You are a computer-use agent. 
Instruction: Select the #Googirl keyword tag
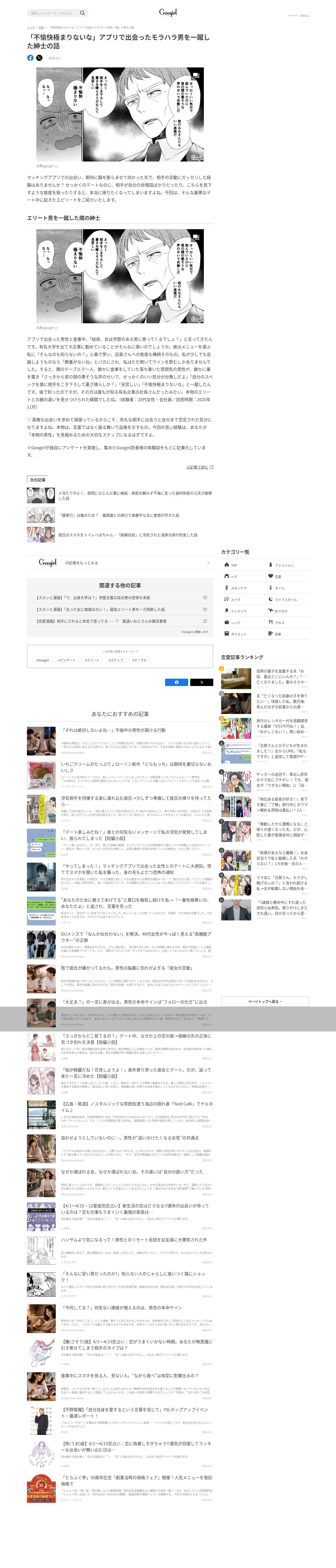(x=43, y=660)
